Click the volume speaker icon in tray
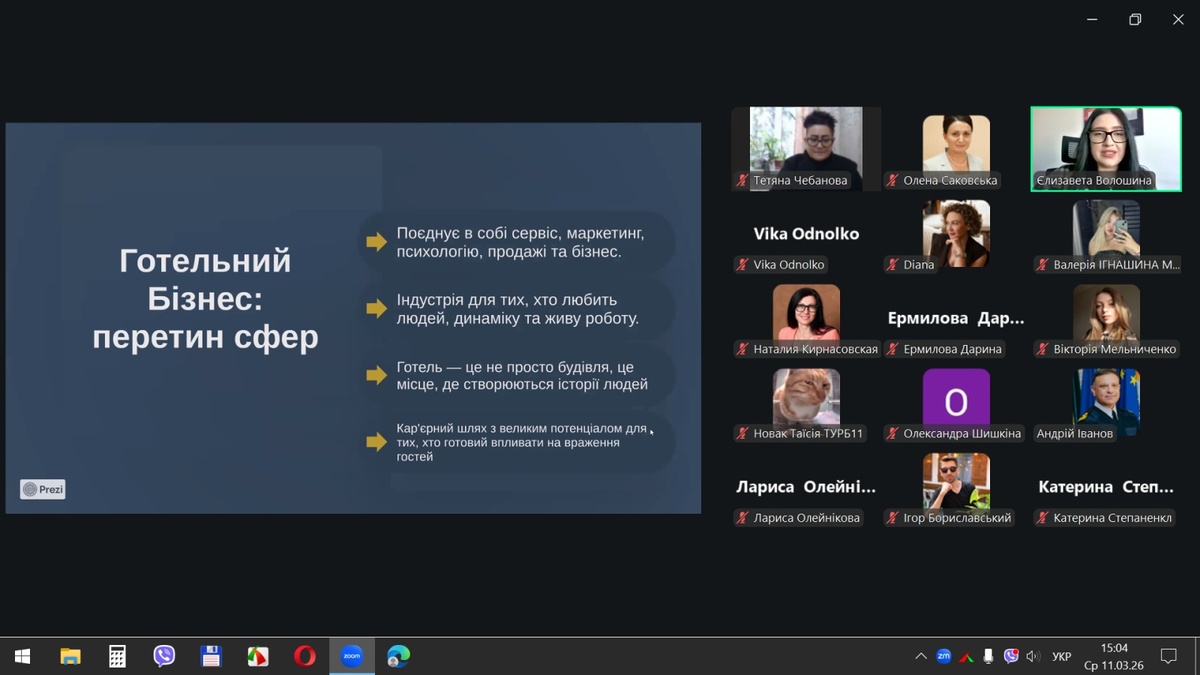Image resolution: width=1200 pixels, height=675 pixels. [1033, 656]
